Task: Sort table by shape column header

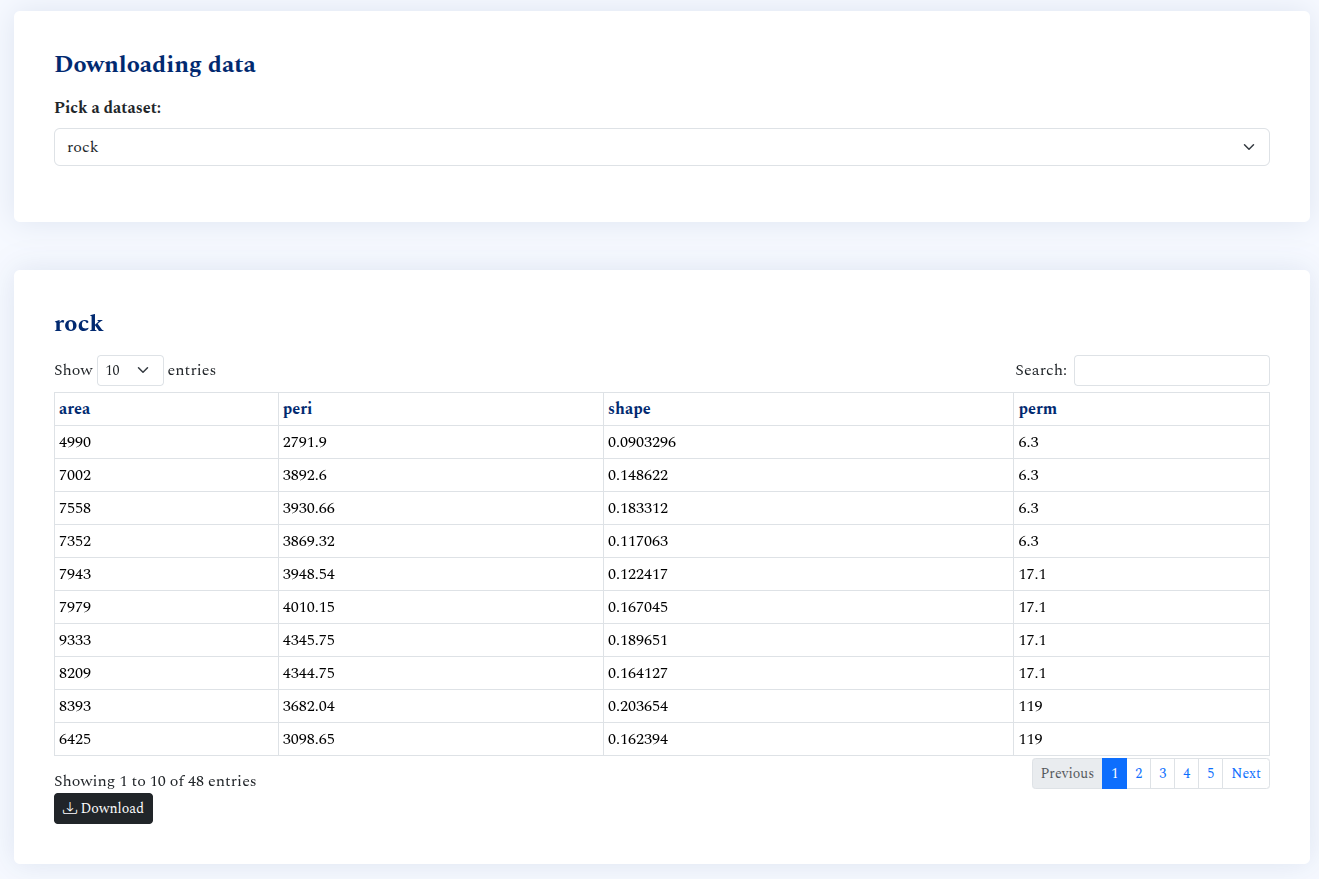Action: (629, 409)
